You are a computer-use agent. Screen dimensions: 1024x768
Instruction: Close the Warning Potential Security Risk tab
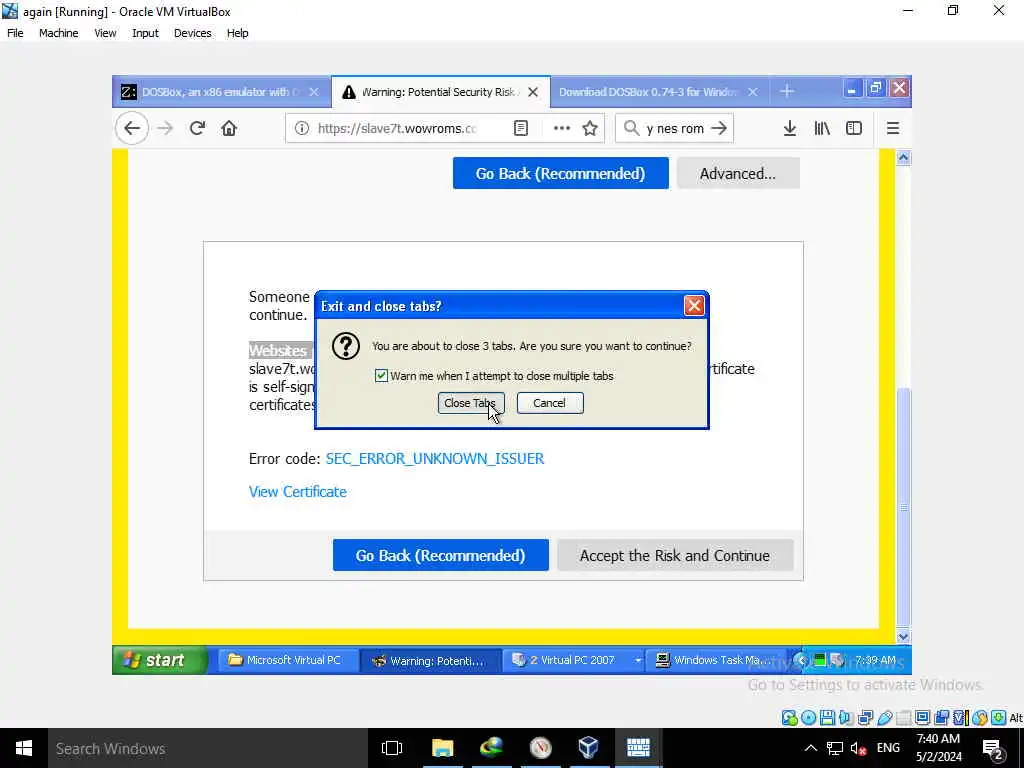click(533, 92)
